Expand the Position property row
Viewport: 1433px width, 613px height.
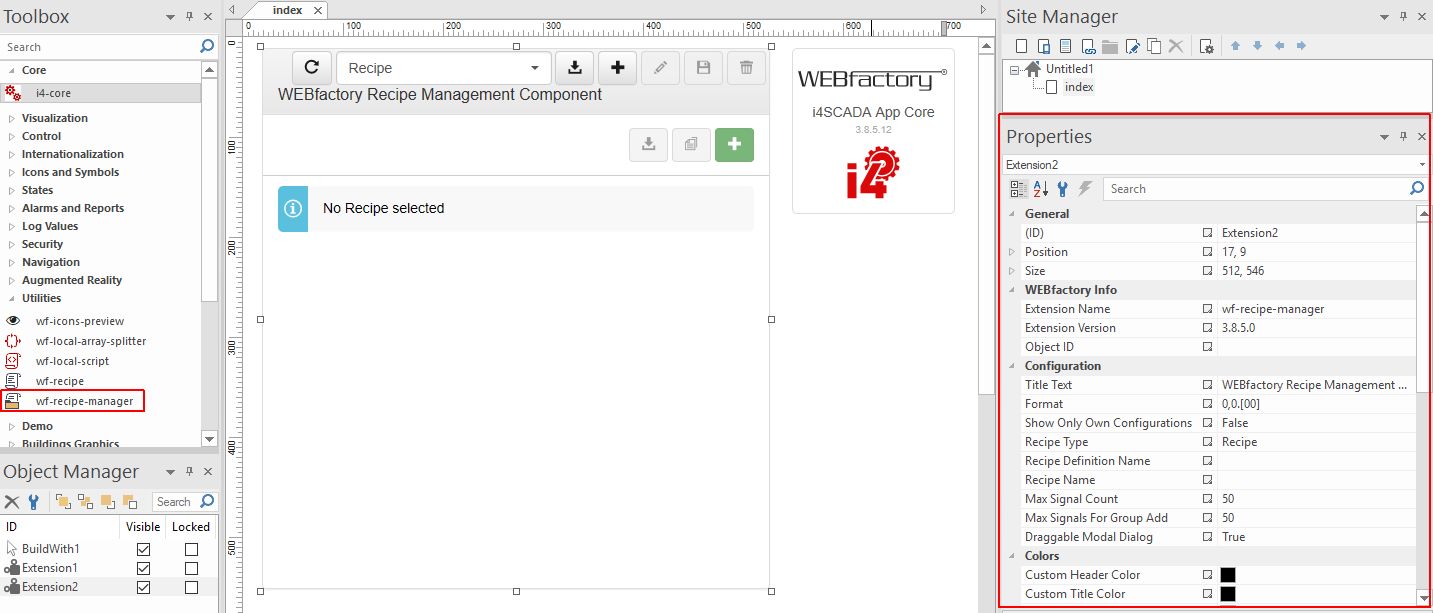point(1012,252)
